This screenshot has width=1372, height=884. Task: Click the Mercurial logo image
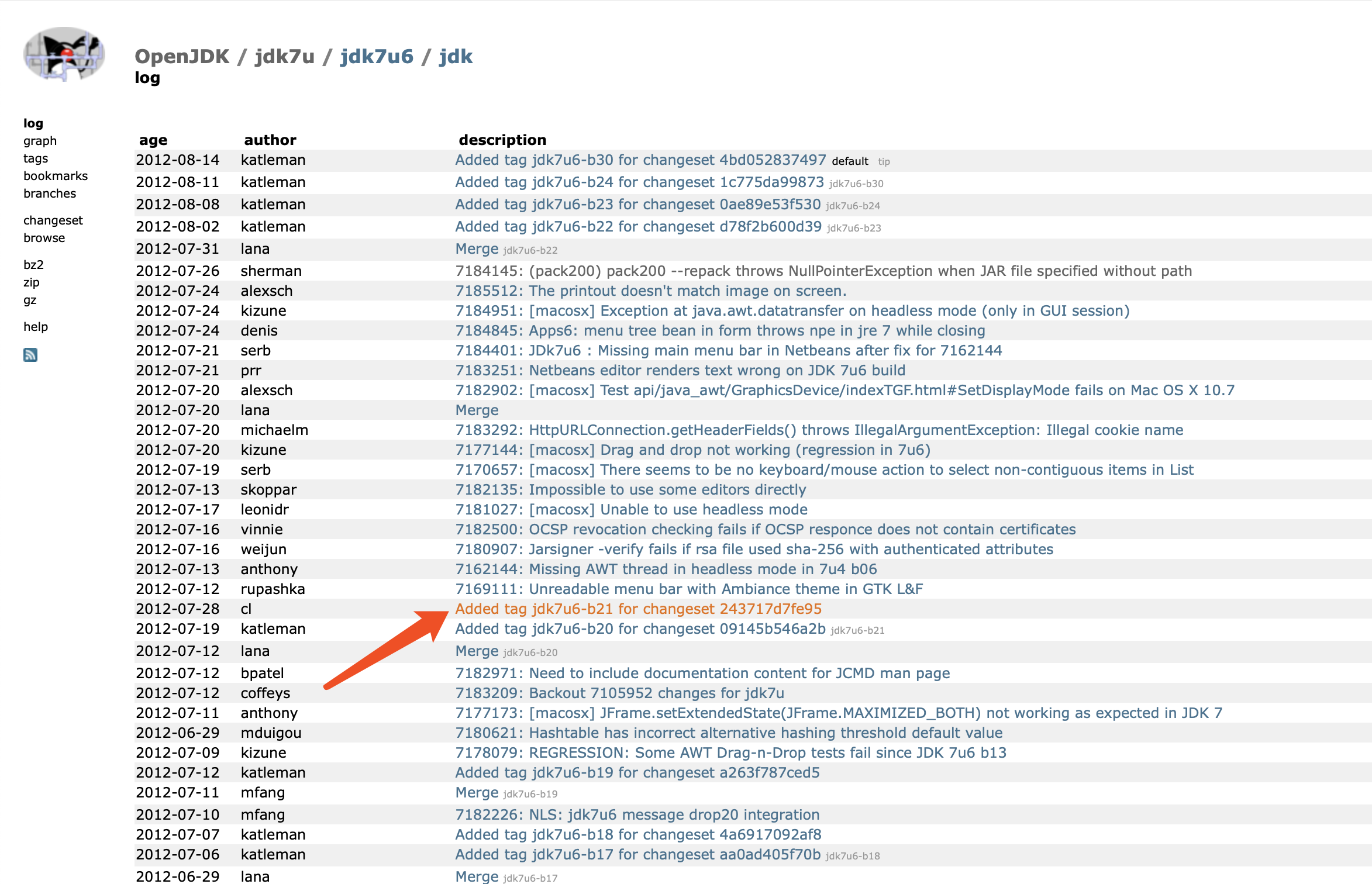[64, 54]
